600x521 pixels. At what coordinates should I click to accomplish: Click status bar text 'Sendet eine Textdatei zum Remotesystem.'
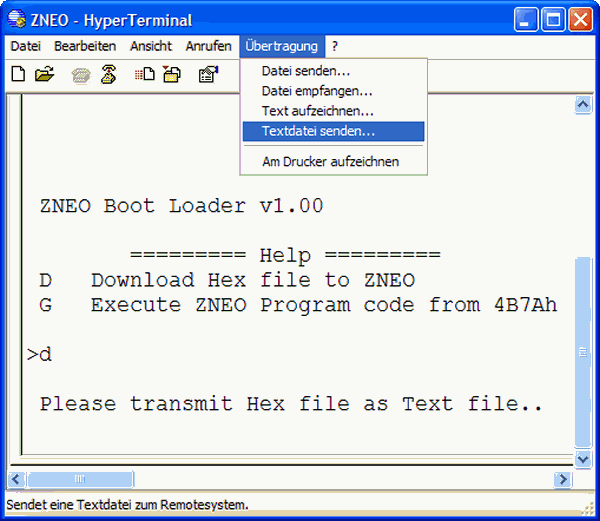(x=127, y=505)
